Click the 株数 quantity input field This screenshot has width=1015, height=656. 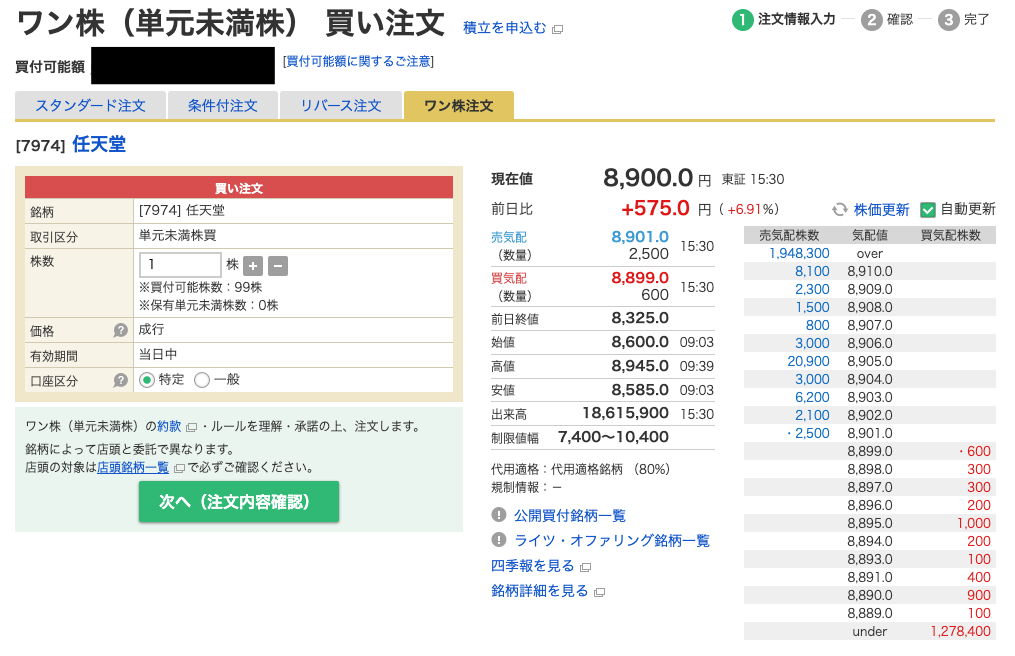pos(181,265)
